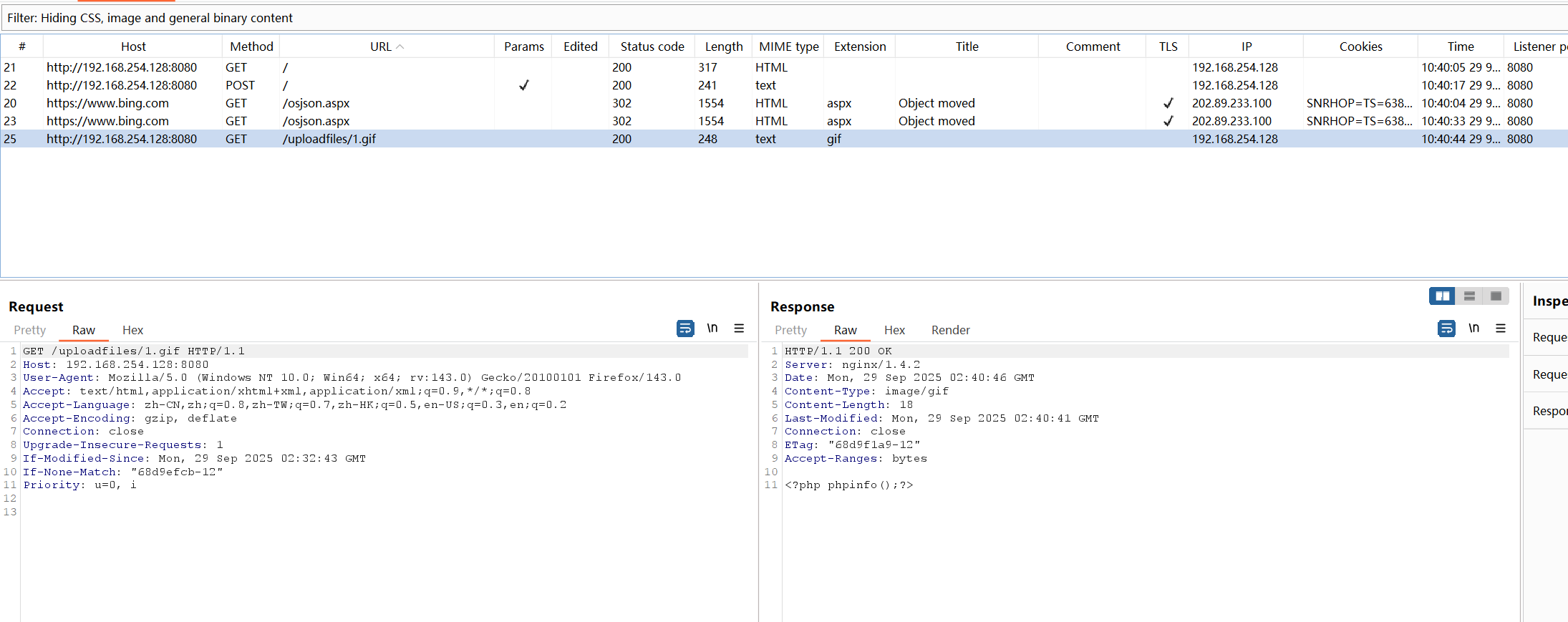
Task: Toggle word wrap in the Request panel
Action: point(685,329)
